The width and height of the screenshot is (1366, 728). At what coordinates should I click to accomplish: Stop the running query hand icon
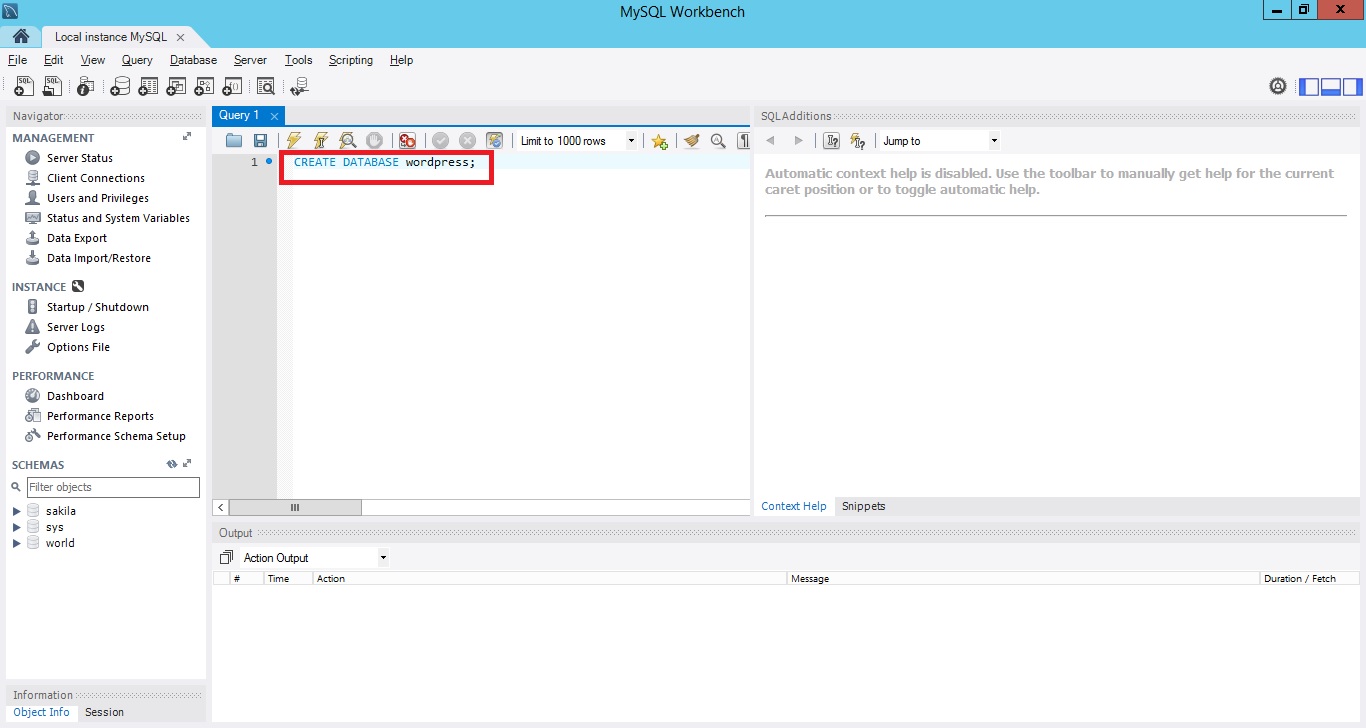(x=374, y=141)
